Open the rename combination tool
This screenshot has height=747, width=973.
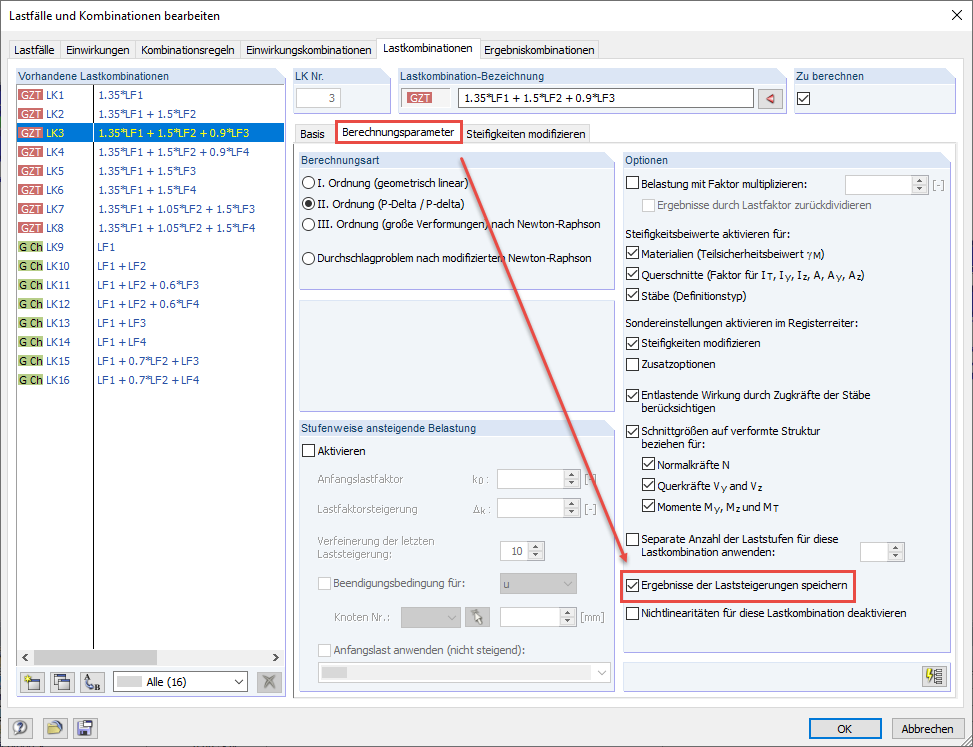(x=91, y=682)
